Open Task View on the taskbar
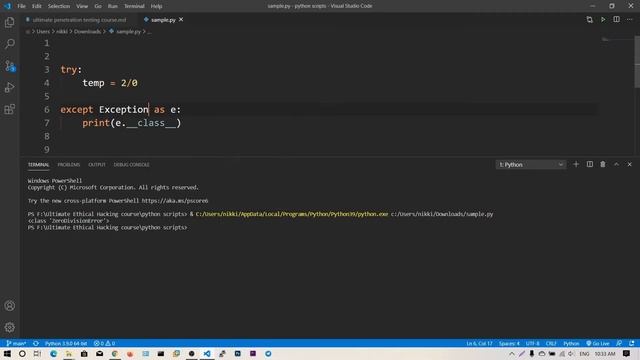The height and width of the screenshot is (360, 640). click(37, 353)
